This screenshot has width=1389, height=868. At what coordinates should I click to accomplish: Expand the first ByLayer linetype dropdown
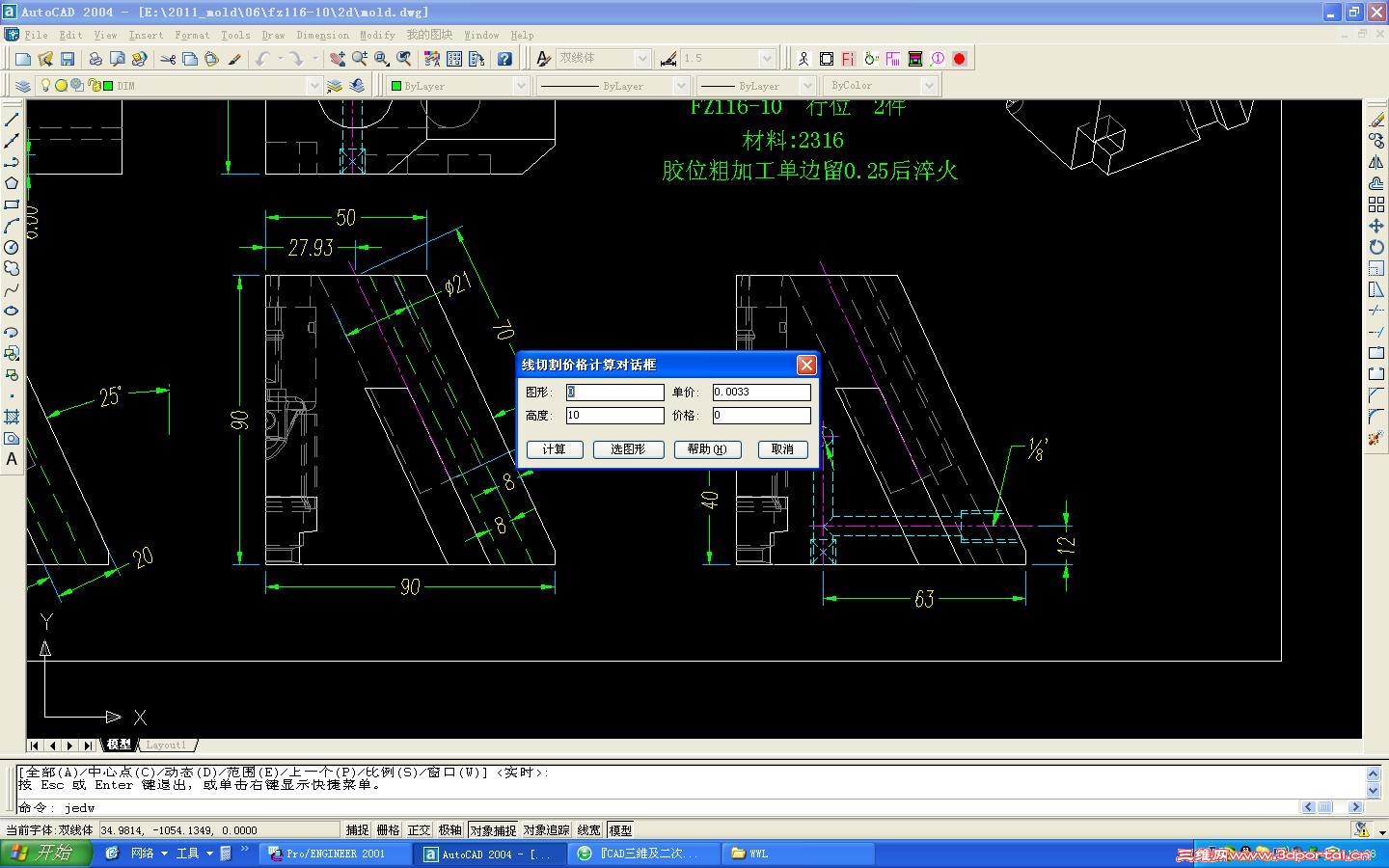pyautogui.click(x=680, y=86)
